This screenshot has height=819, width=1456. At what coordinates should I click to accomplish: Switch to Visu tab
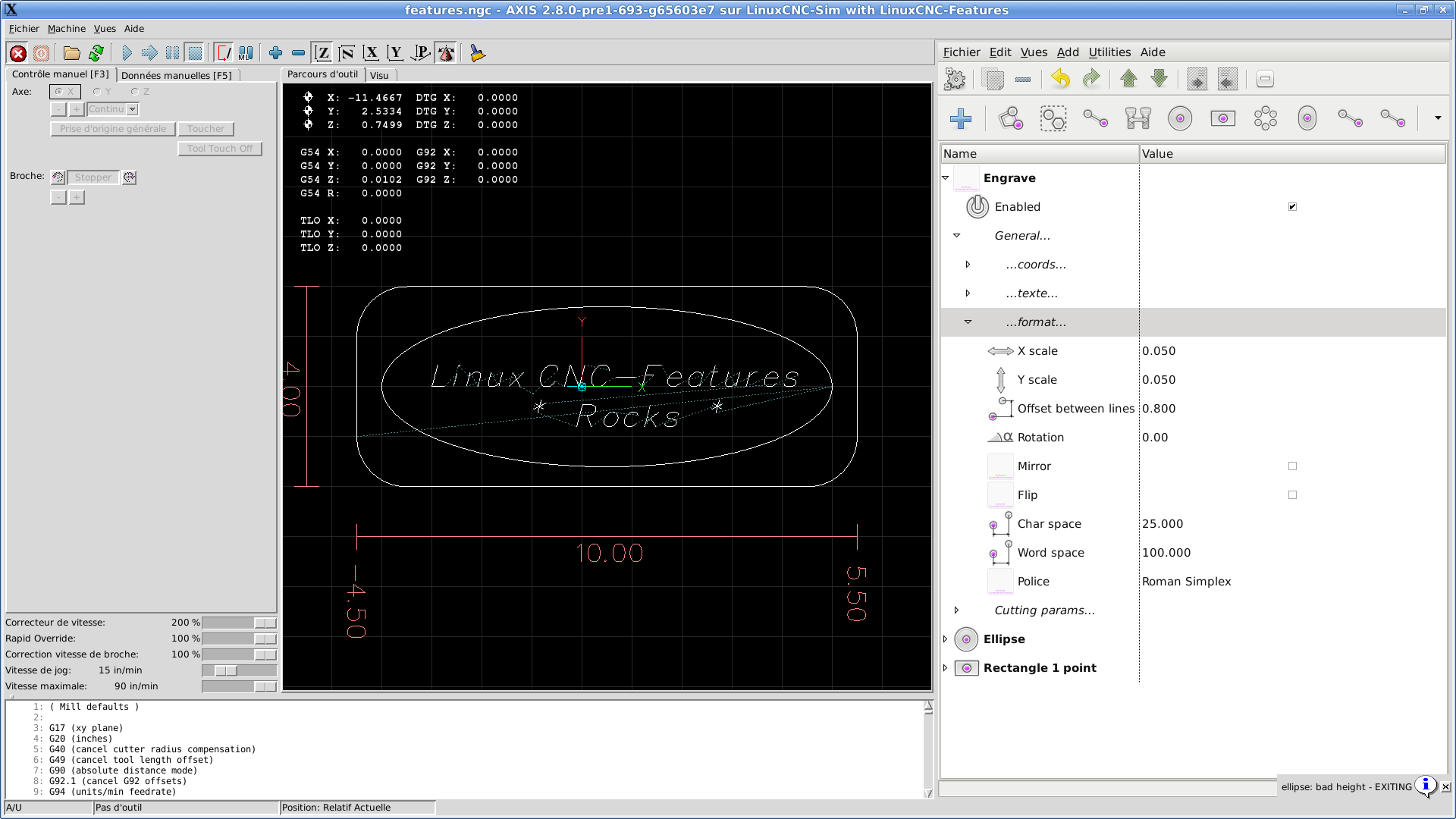click(379, 75)
